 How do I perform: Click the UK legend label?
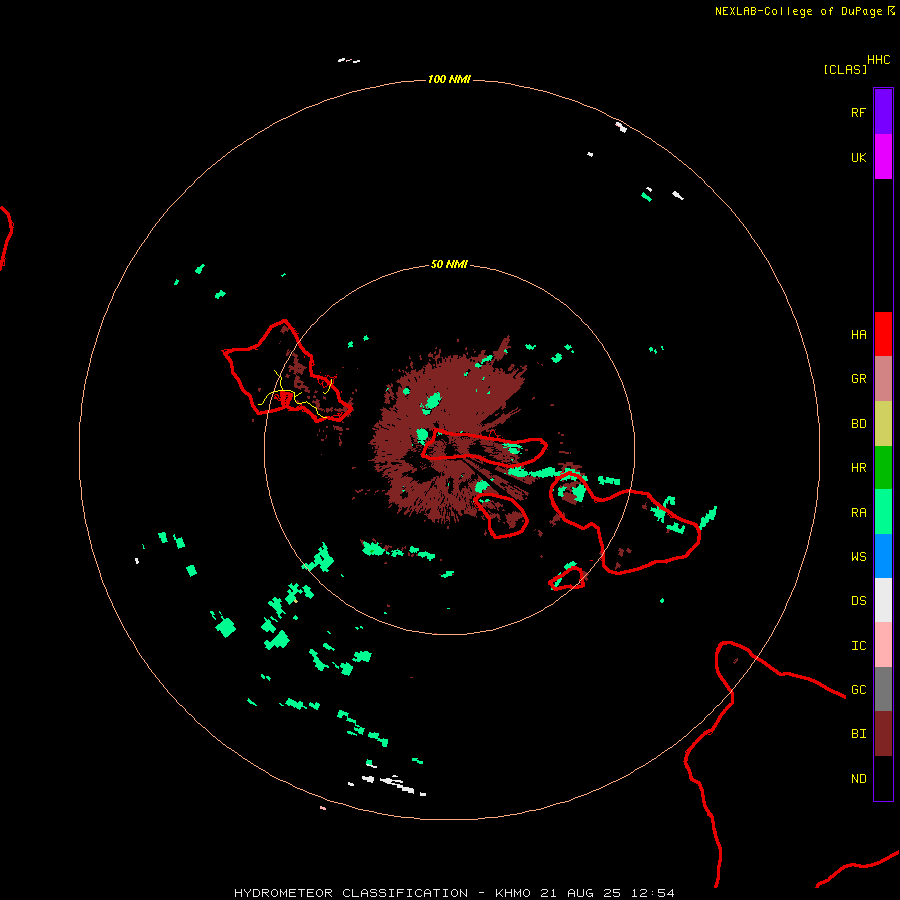[x=858, y=157]
